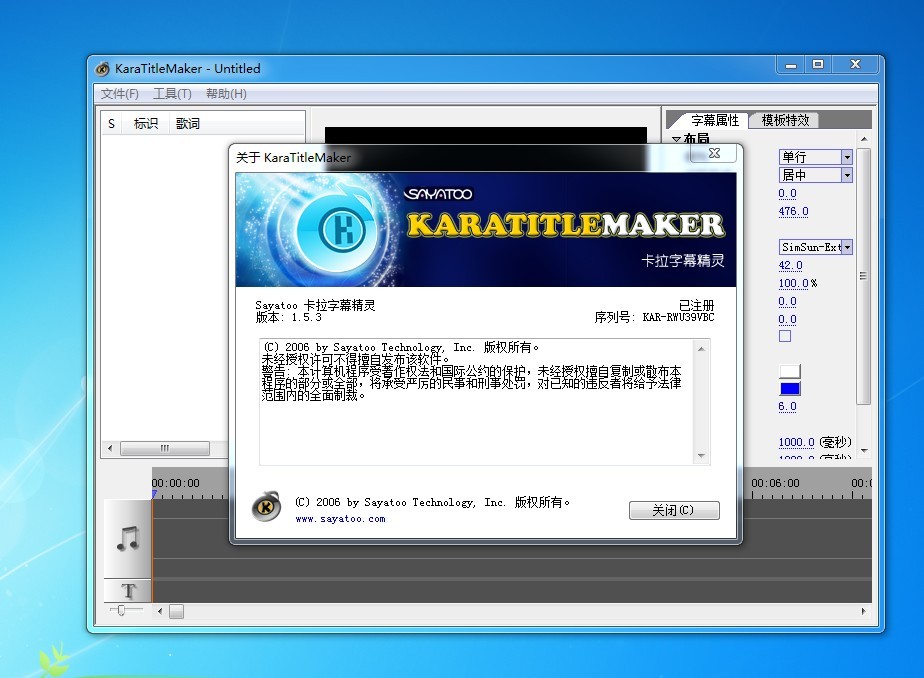Switch to the 模板特效 tab
Viewport: 924px width, 678px height.
[x=785, y=120]
